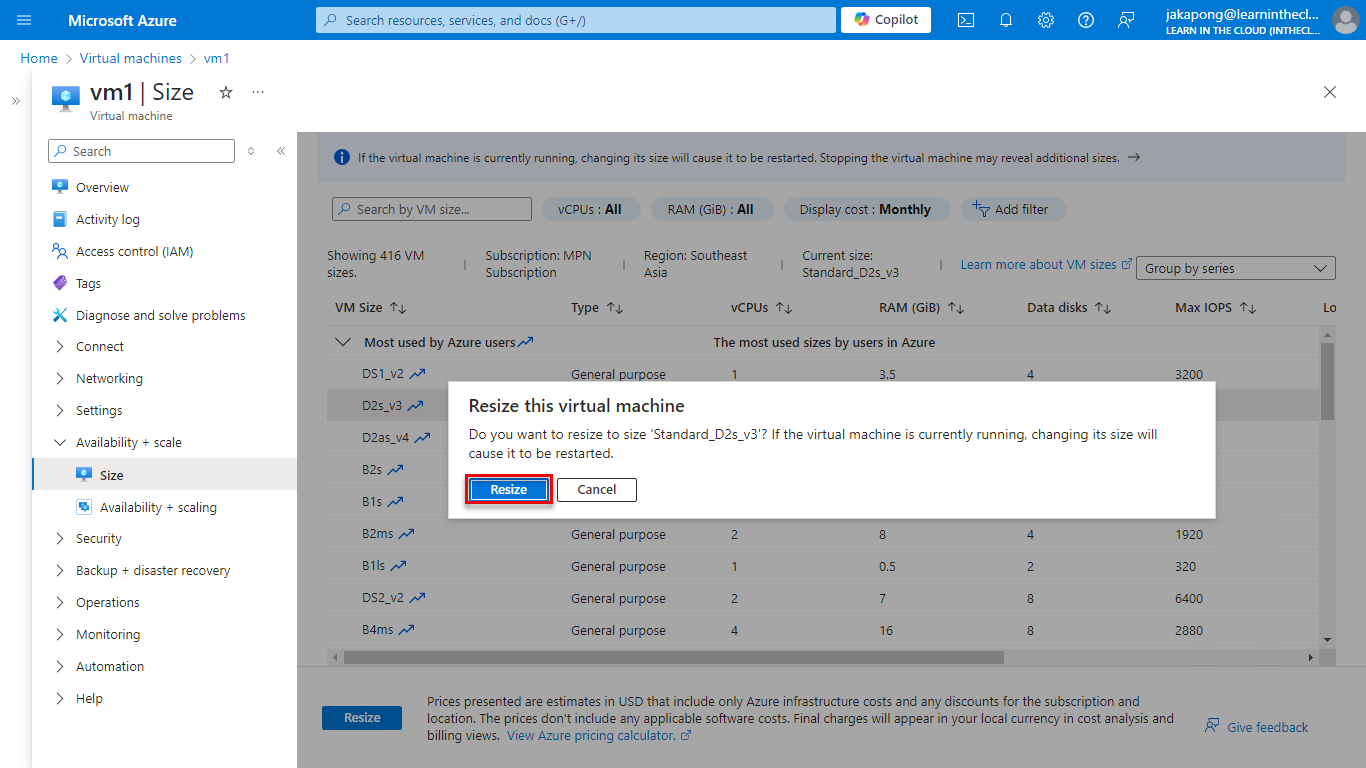Image resolution: width=1366 pixels, height=768 pixels.
Task: Open the notifications bell
Action: 1006,20
